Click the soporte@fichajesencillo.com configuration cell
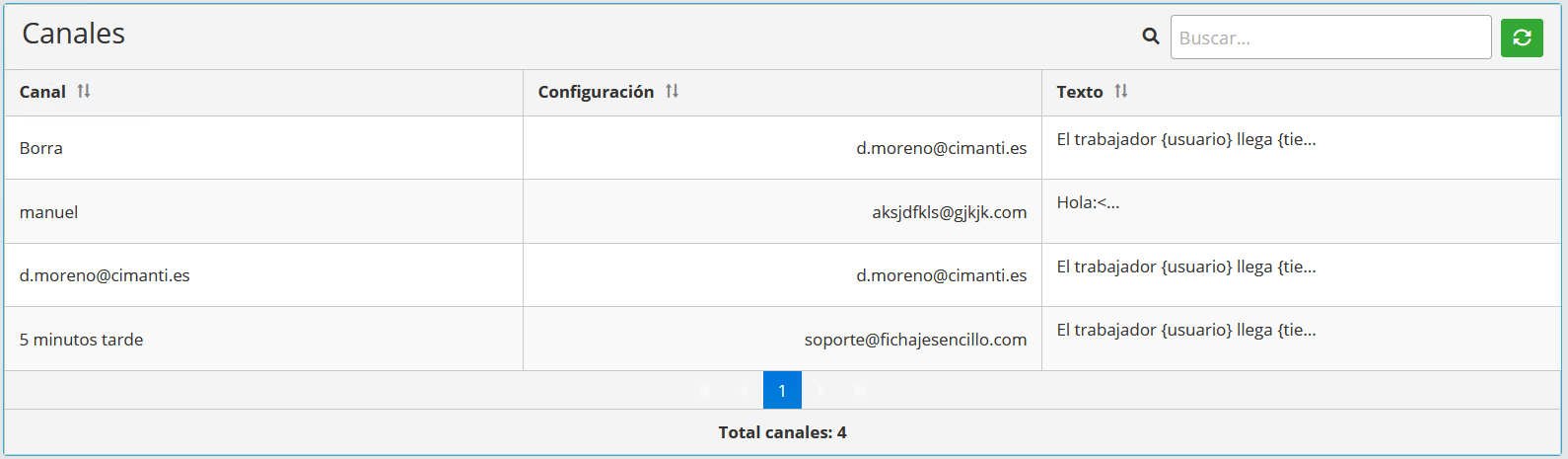The height and width of the screenshot is (459, 1568). click(x=915, y=340)
